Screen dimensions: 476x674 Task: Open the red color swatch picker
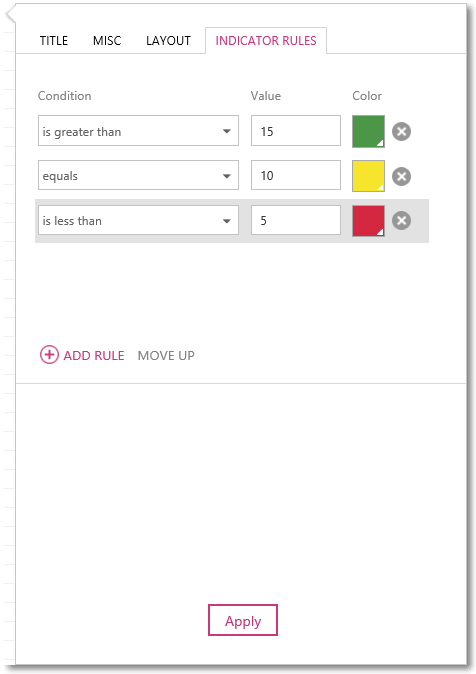point(368,221)
